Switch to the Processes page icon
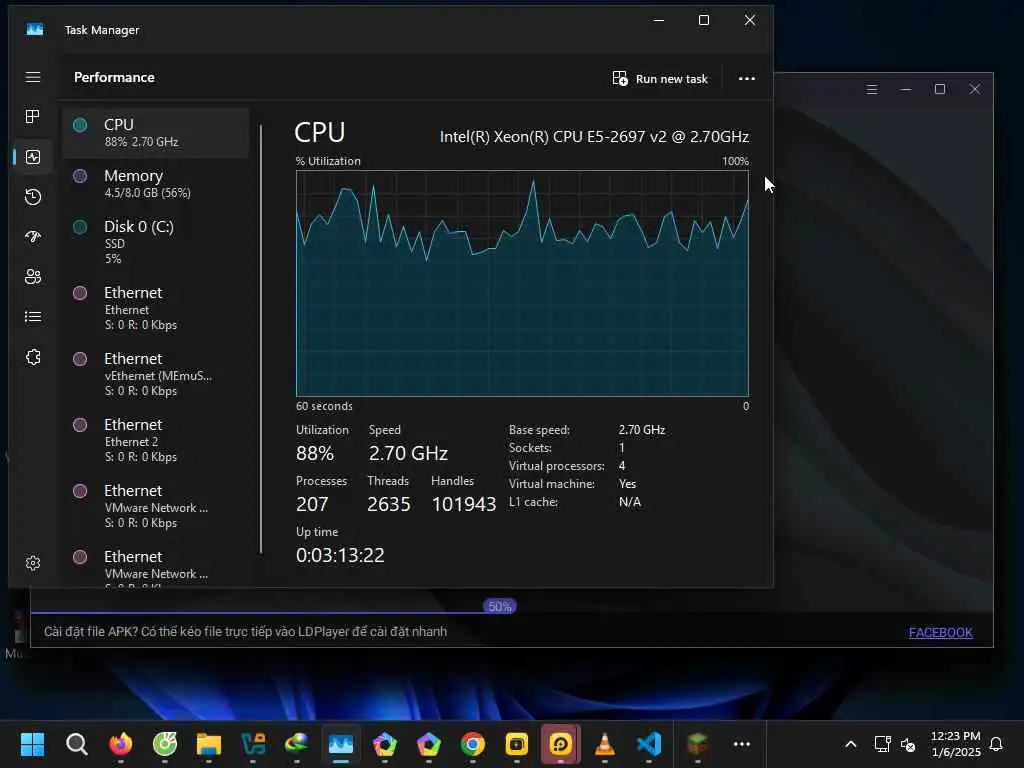 33,117
